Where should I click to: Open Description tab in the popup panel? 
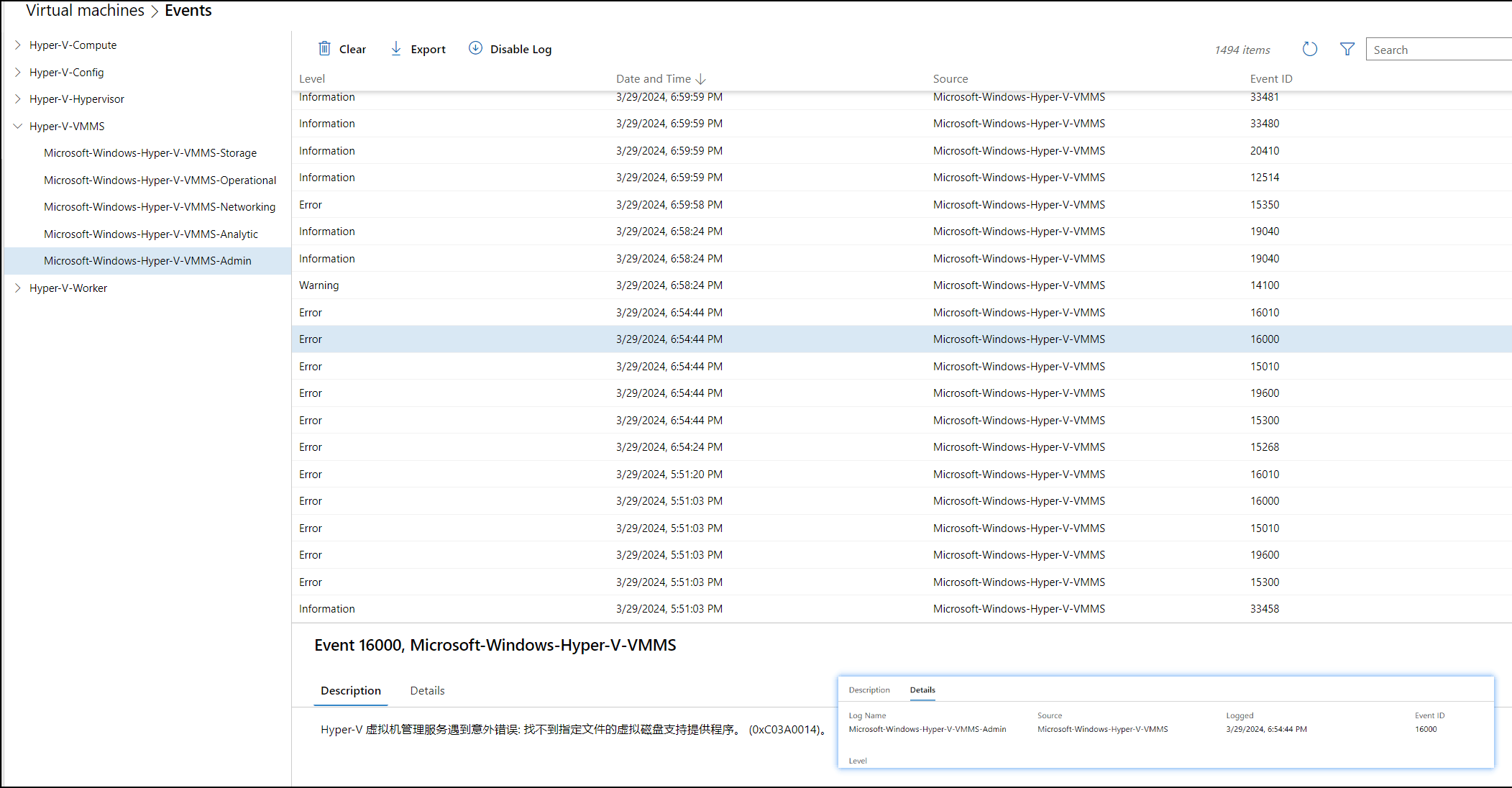pos(869,689)
